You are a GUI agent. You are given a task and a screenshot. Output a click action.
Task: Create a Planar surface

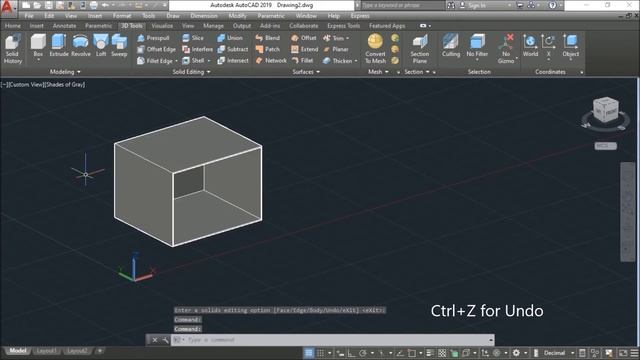pos(336,49)
